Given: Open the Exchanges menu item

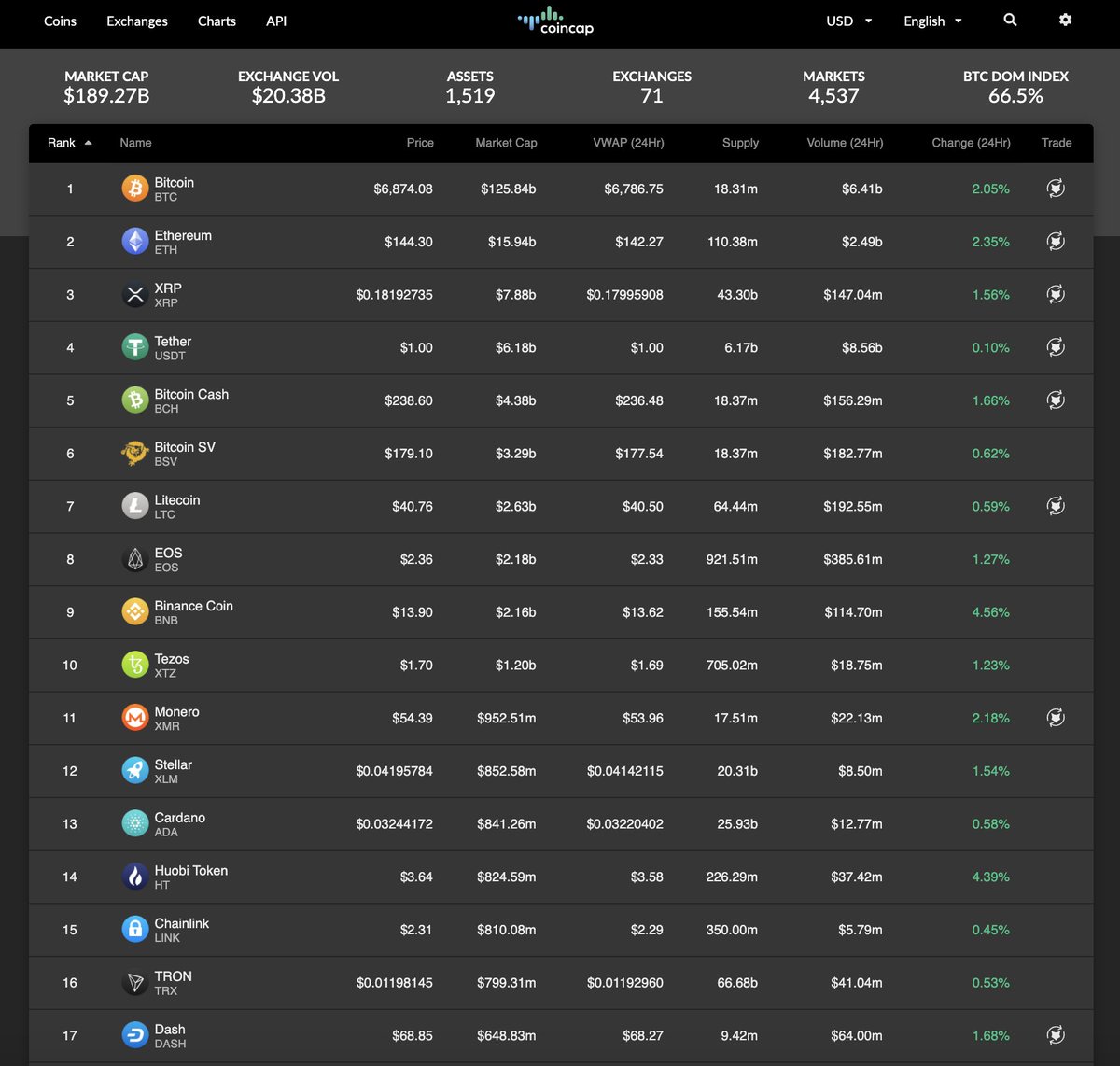Looking at the screenshot, I should tap(137, 21).
